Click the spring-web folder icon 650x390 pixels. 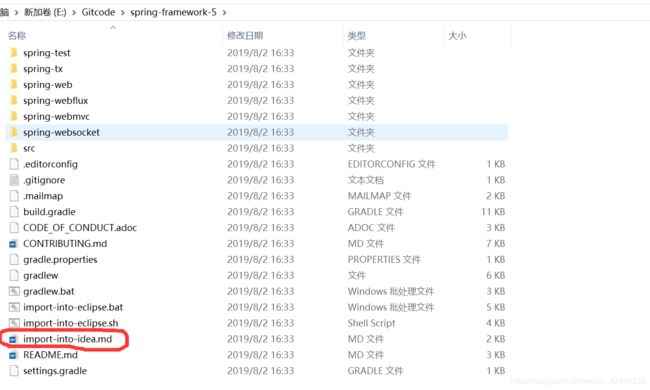(14, 85)
